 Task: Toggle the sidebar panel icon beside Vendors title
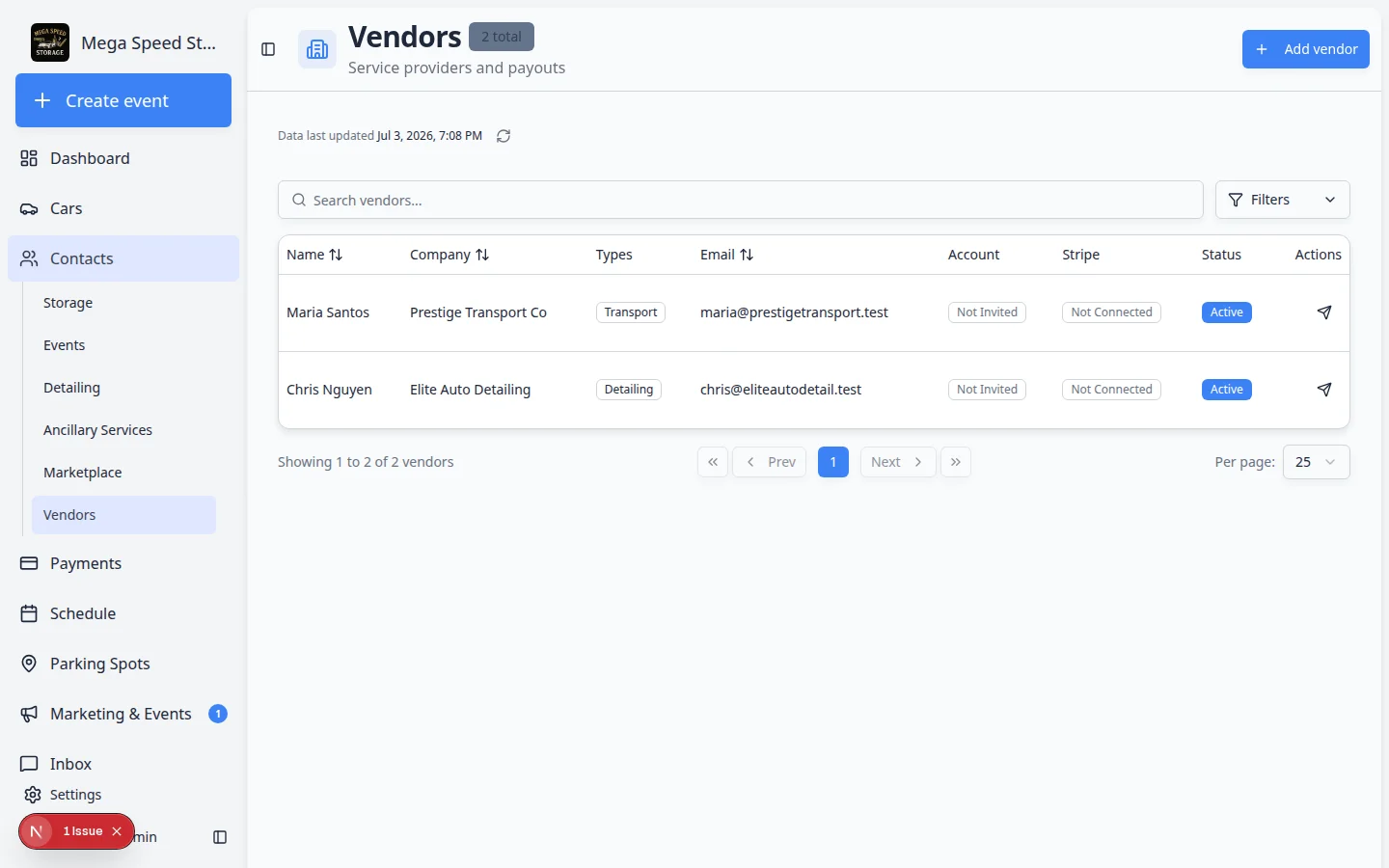(x=268, y=49)
